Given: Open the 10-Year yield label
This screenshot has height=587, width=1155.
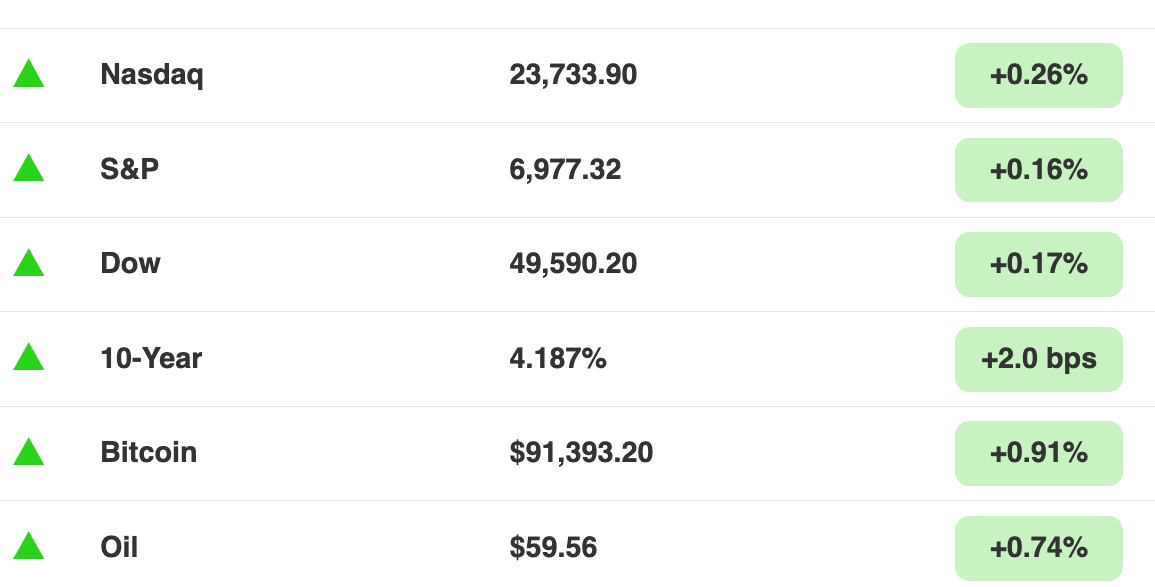Looking at the screenshot, I should tap(151, 358).
